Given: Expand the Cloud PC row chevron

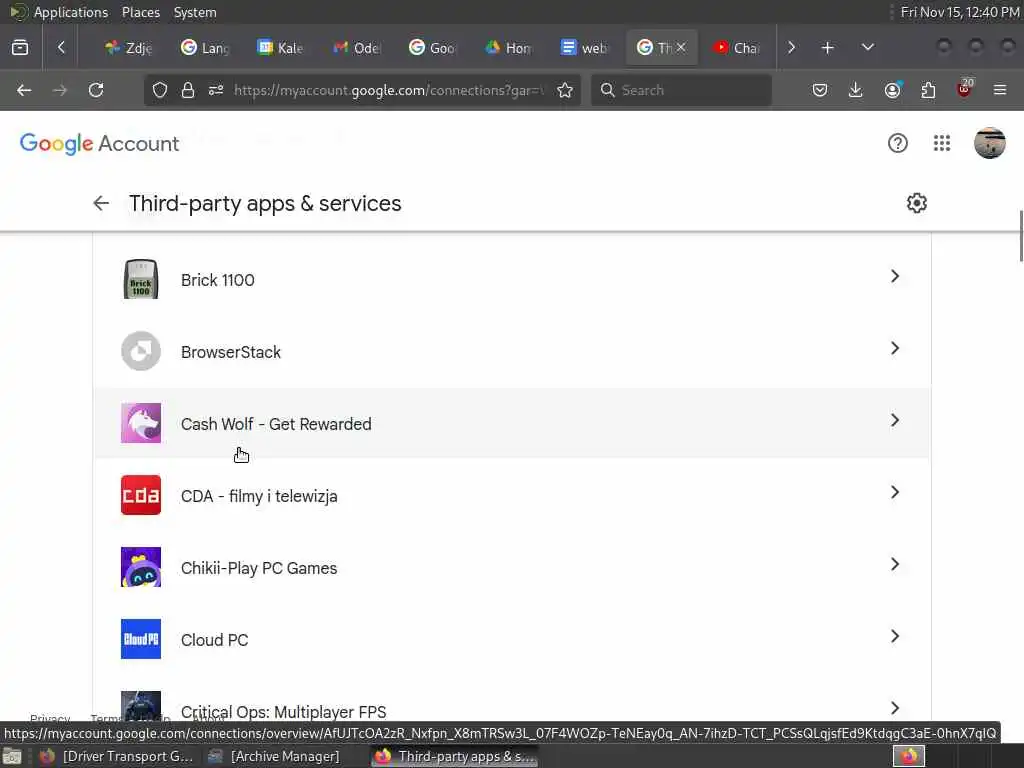Looking at the screenshot, I should 895,635.
